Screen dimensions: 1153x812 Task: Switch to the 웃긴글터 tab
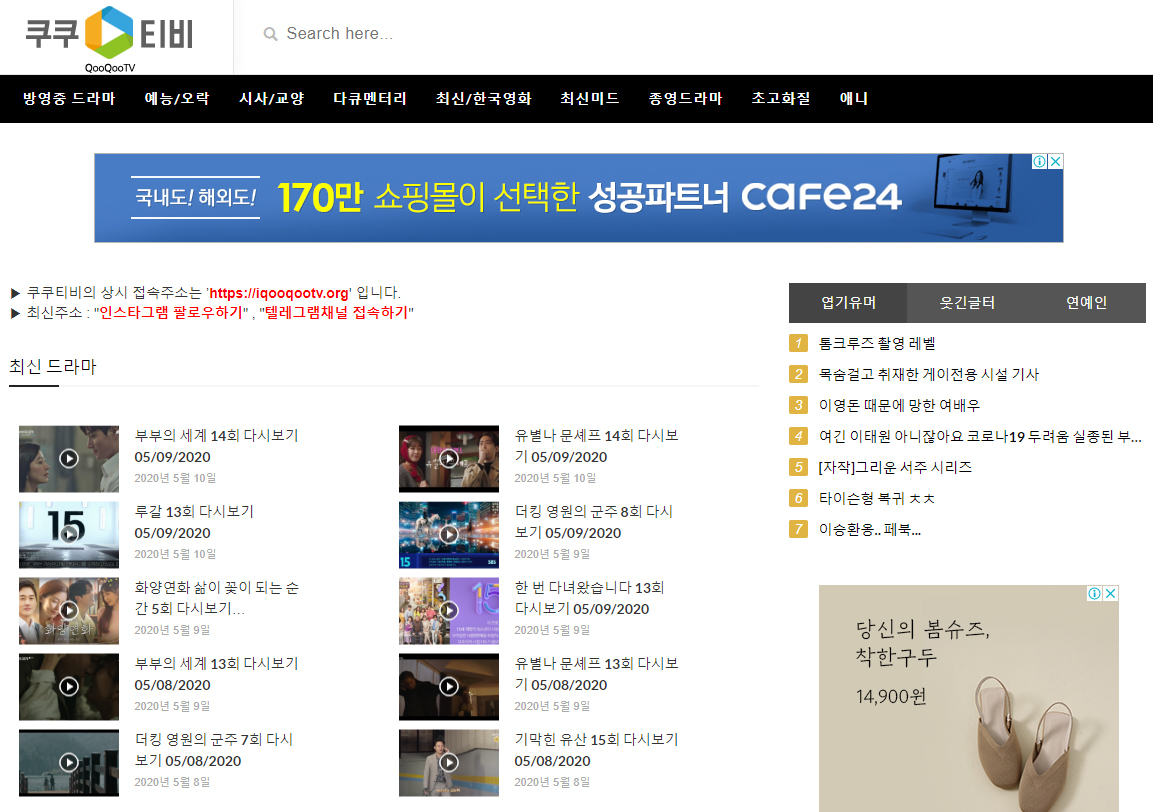click(967, 302)
